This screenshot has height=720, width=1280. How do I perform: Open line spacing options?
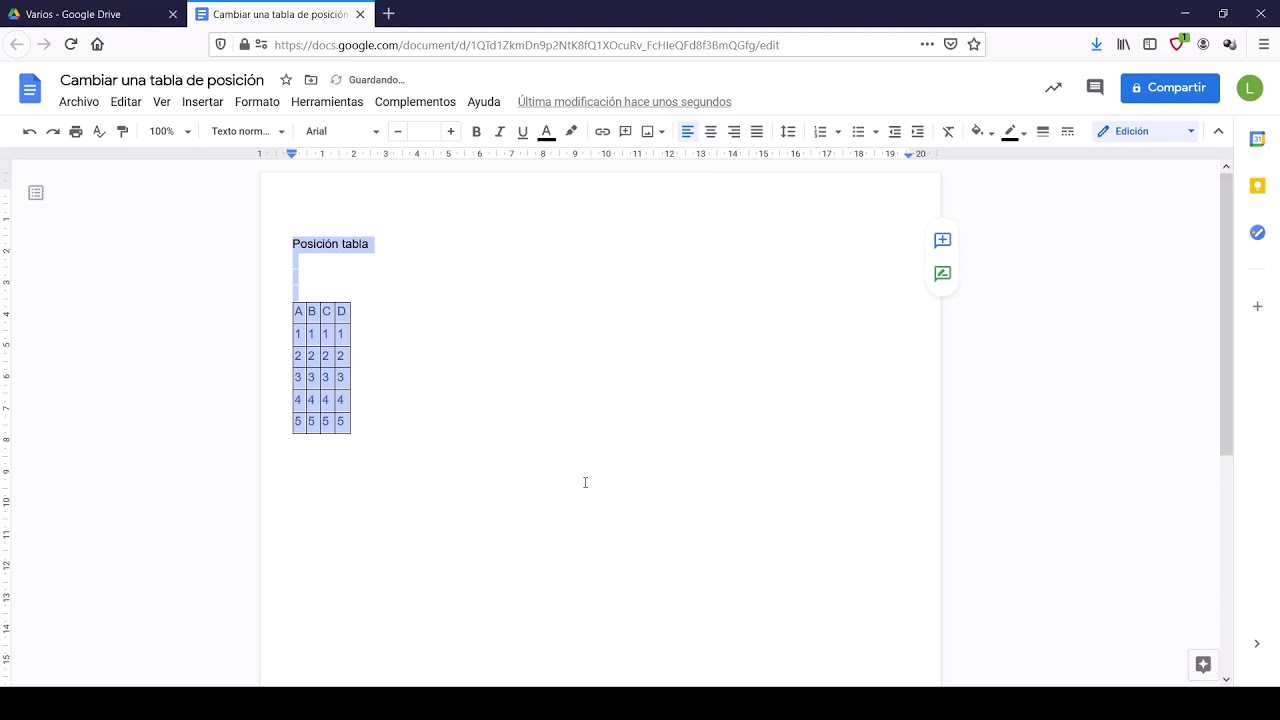pos(788,132)
